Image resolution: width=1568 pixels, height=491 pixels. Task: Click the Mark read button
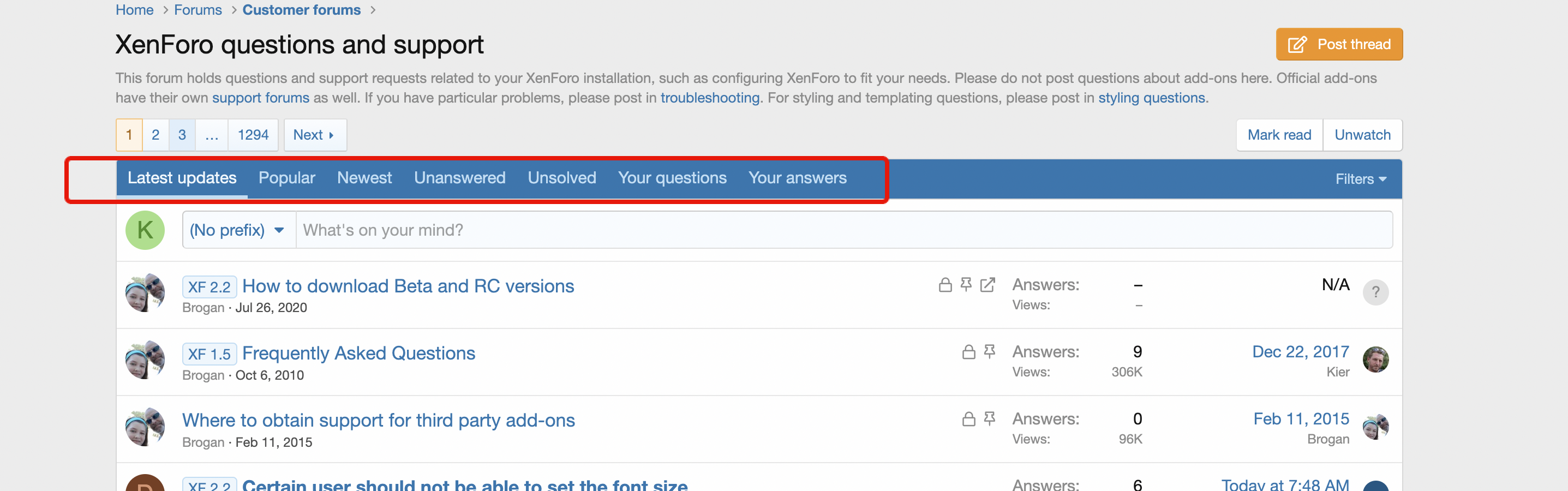pyautogui.click(x=1279, y=135)
